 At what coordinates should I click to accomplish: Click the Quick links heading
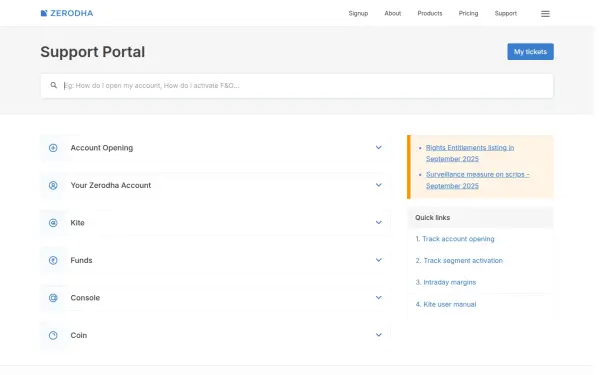tap(432, 217)
